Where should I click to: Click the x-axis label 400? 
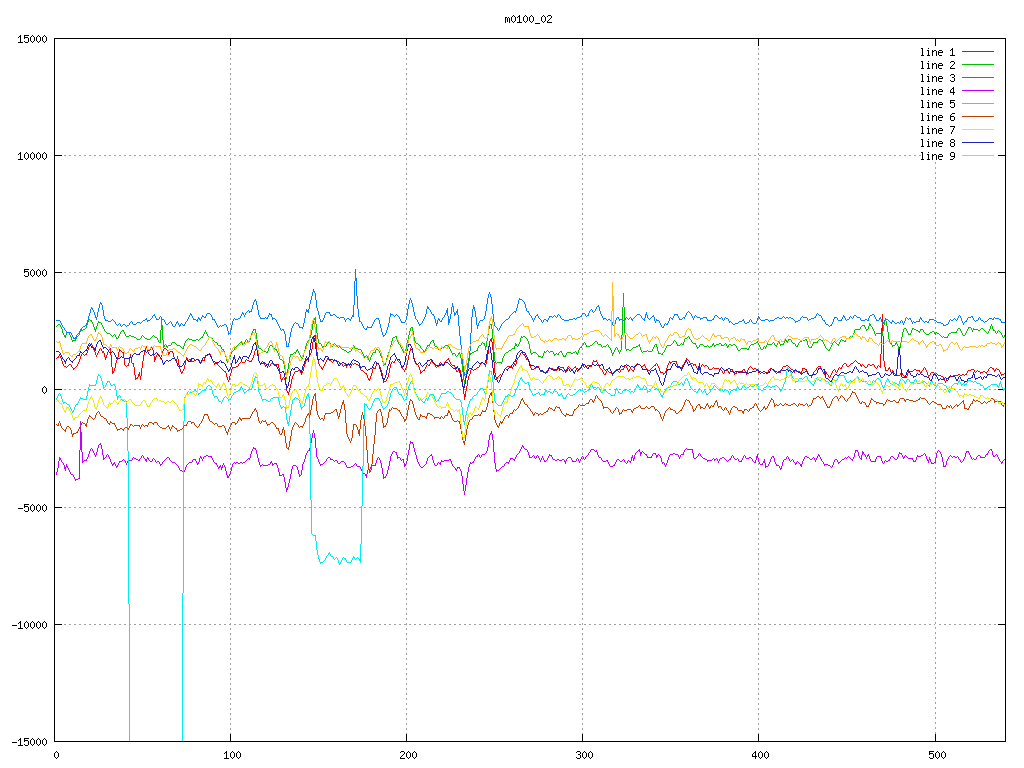pos(760,756)
